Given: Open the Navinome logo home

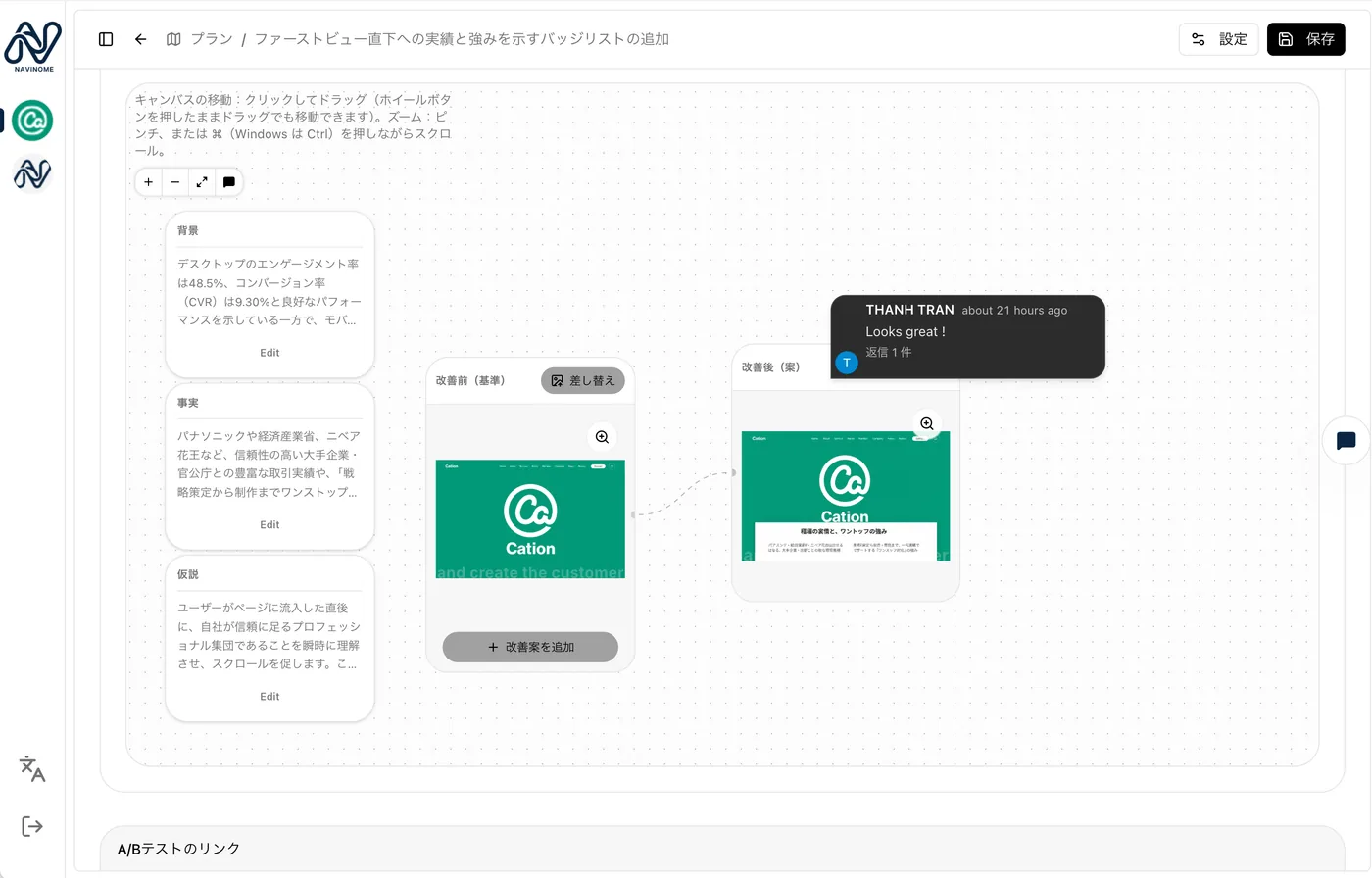Looking at the screenshot, I should 33,46.
